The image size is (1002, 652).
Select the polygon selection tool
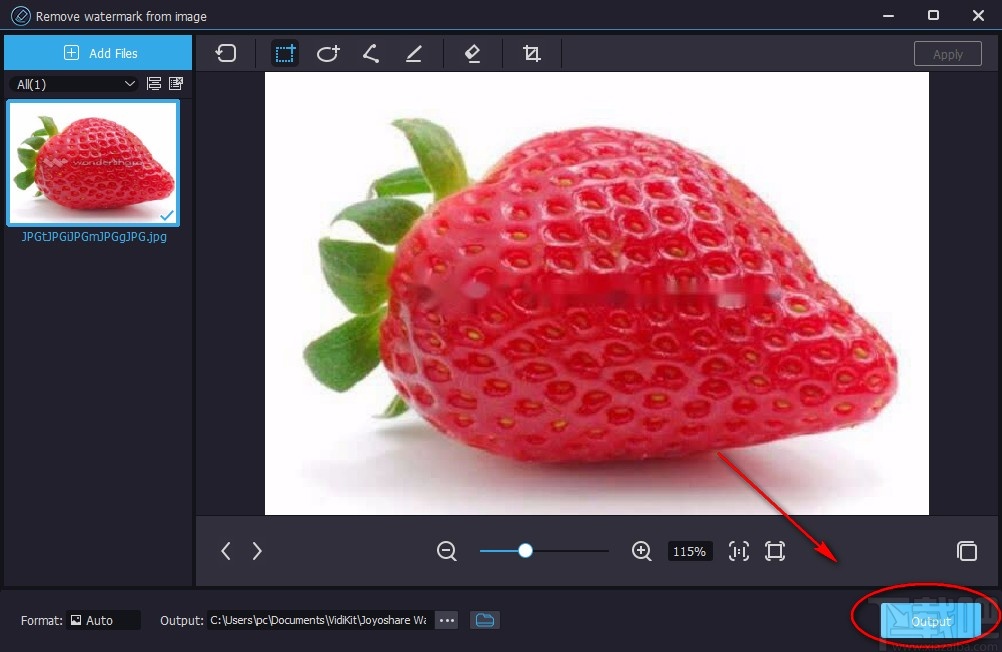coord(370,53)
